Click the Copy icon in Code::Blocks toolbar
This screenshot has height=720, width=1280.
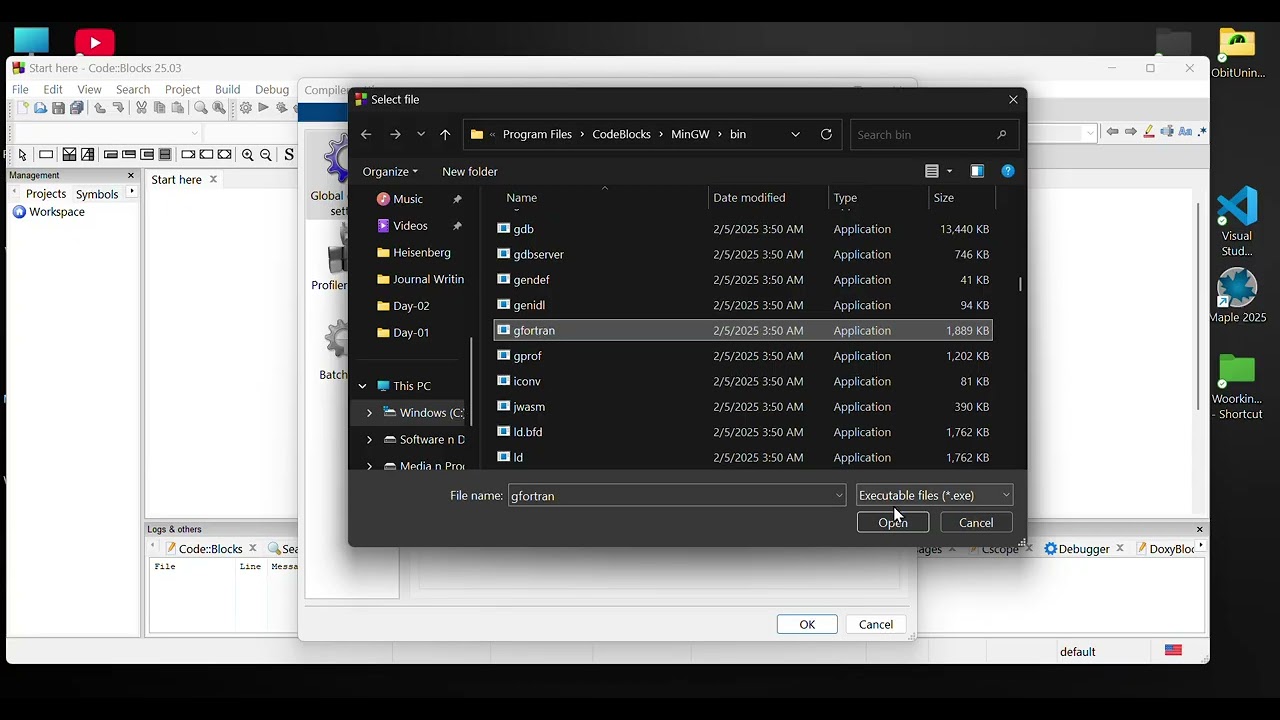tap(159, 108)
